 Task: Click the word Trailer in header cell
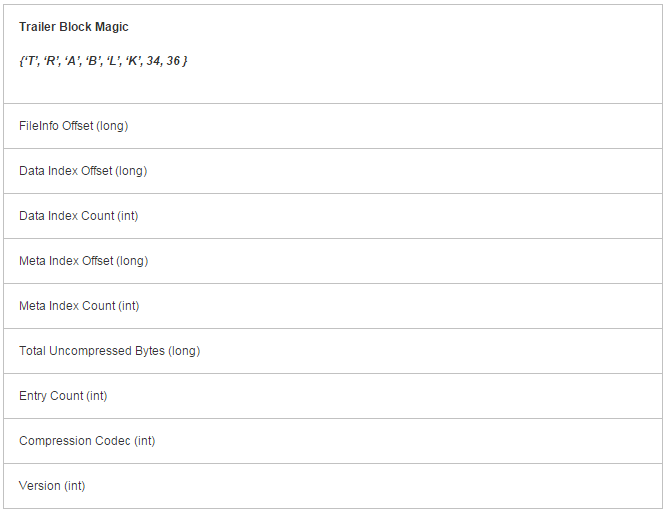click(x=37, y=27)
